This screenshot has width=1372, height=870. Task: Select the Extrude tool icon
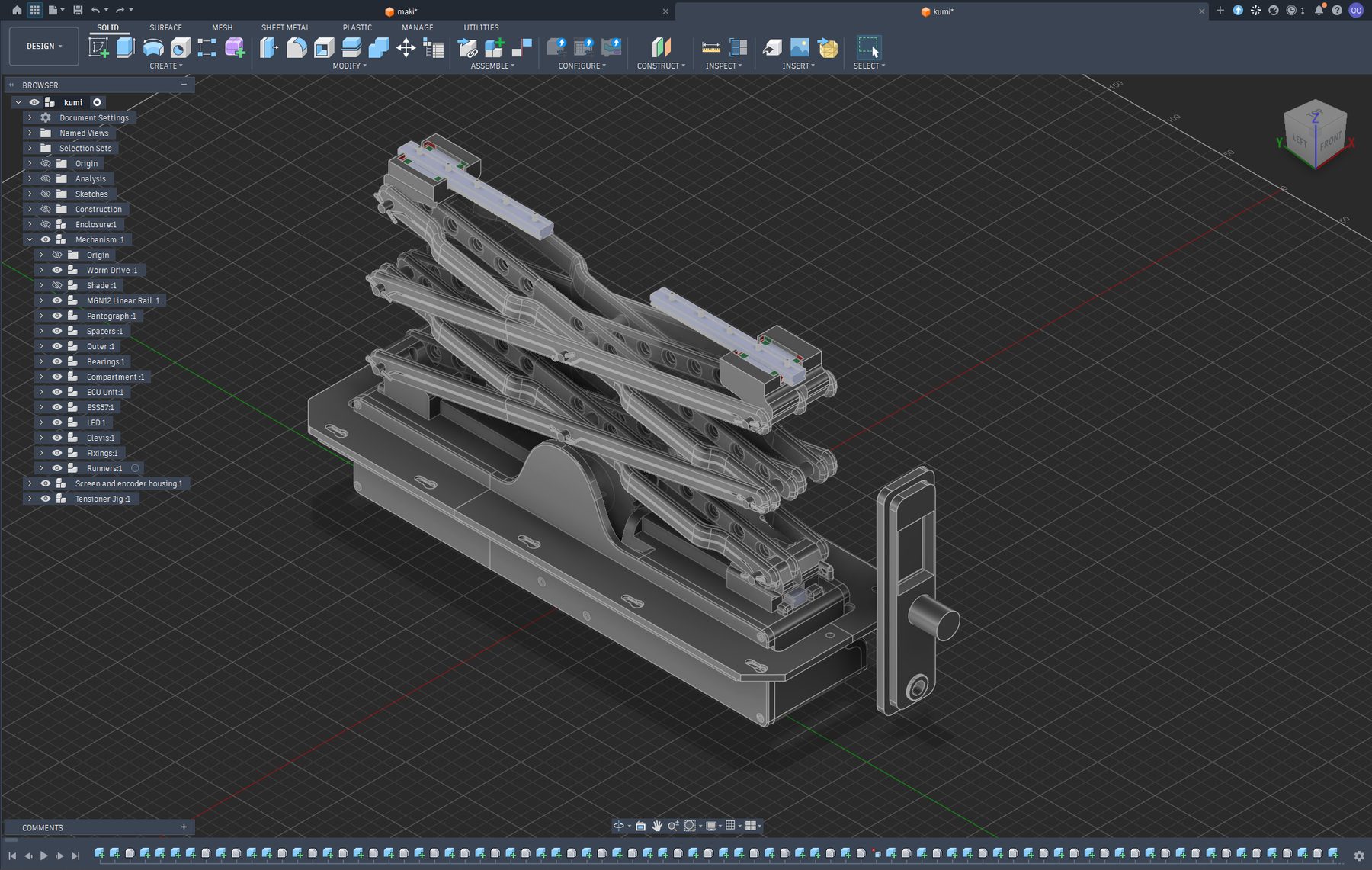126,47
